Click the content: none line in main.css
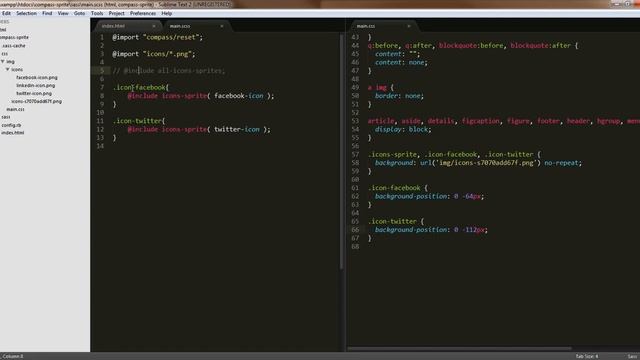This screenshot has width=640, height=360. click(x=401, y=62)
